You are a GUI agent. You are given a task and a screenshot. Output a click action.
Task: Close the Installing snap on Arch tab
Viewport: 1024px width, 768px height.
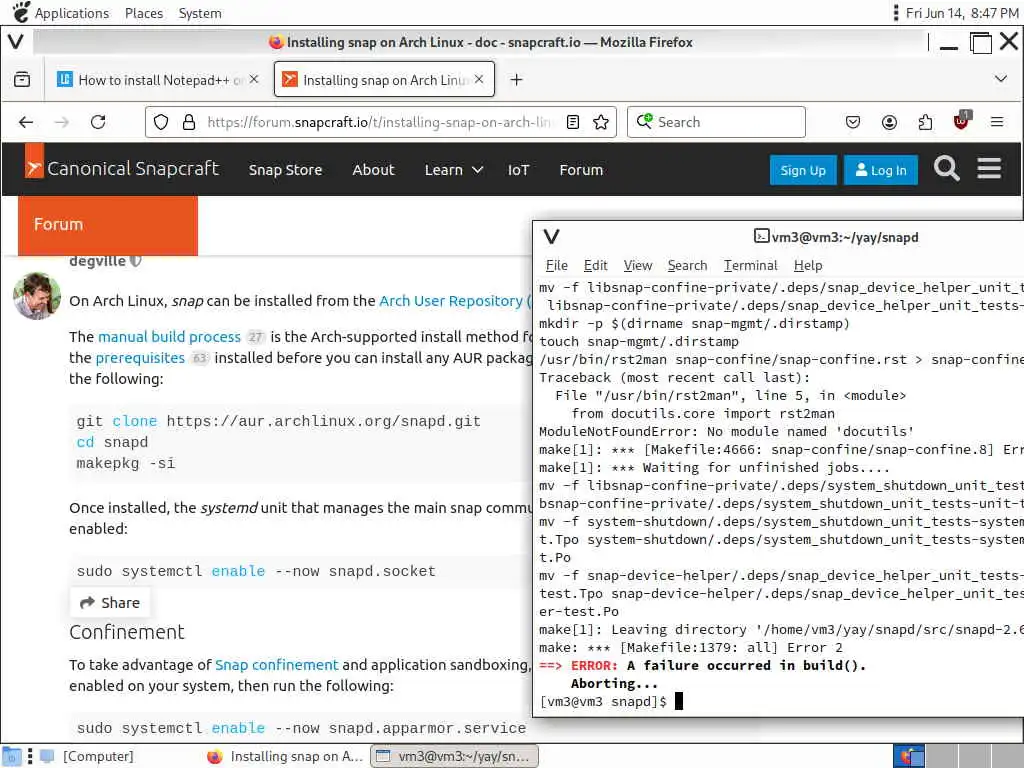click(479, 79)
